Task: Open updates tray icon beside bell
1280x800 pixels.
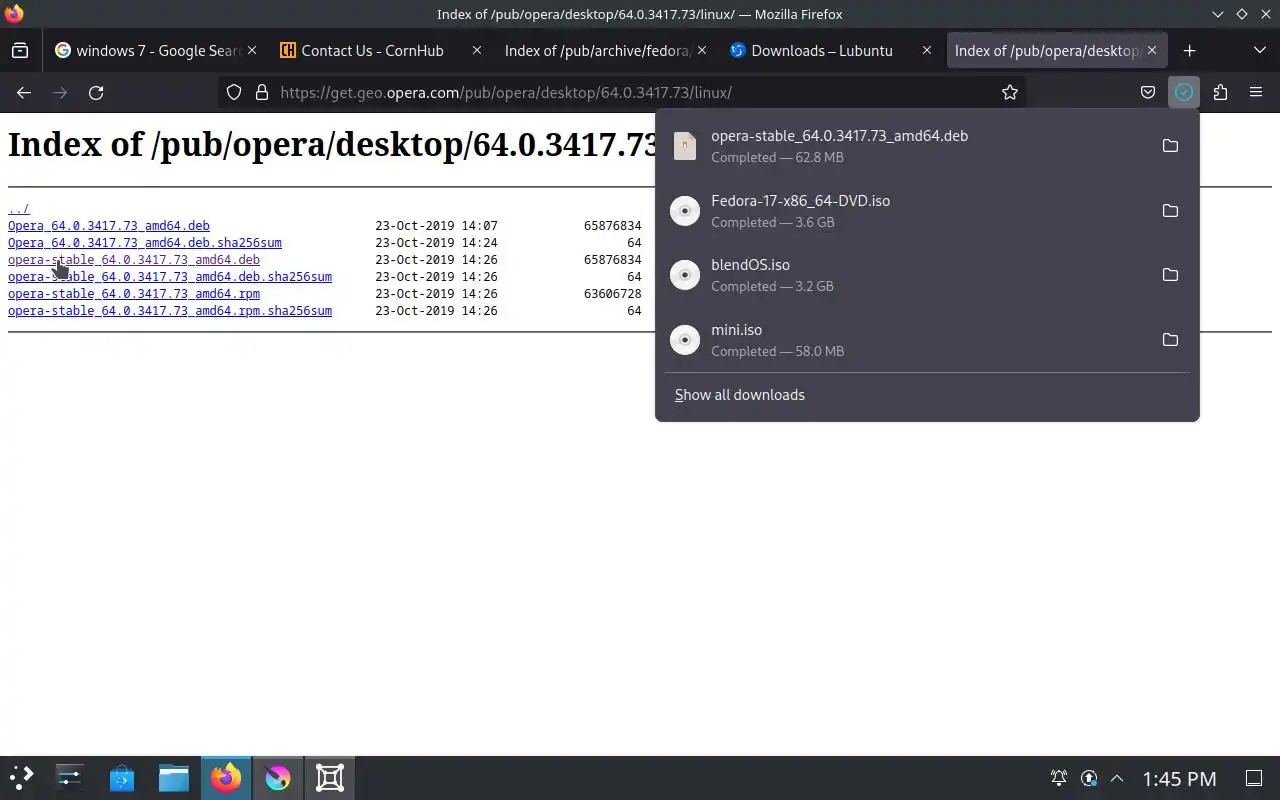Action: (1089, 778)
